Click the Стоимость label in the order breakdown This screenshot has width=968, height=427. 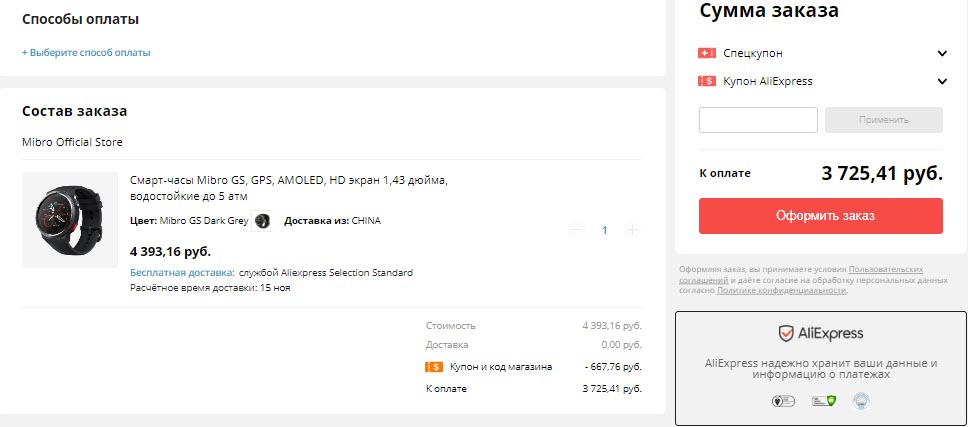click(x=451, y=326)
